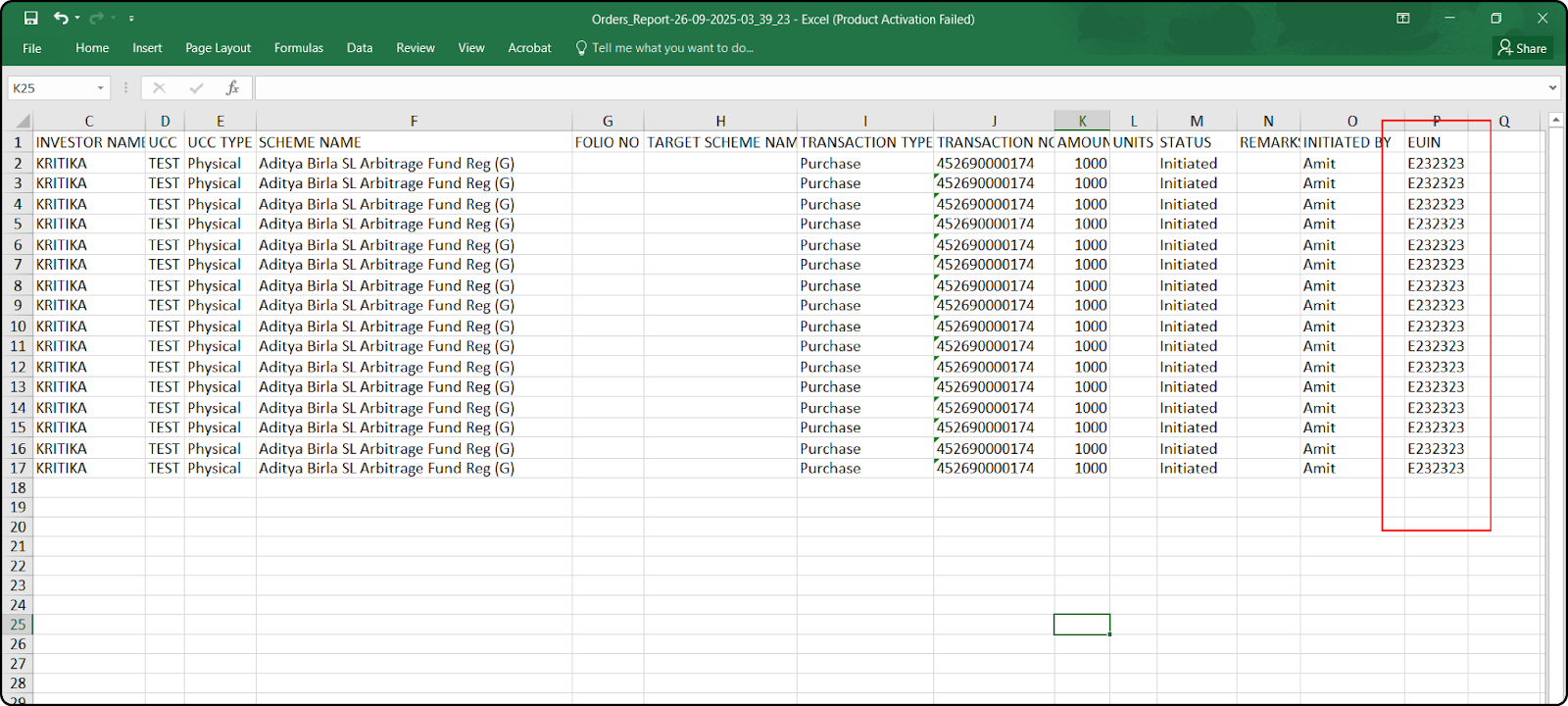Select row 1 header
This screenshot has width=1568, height=706.
(x=18, y=142)
